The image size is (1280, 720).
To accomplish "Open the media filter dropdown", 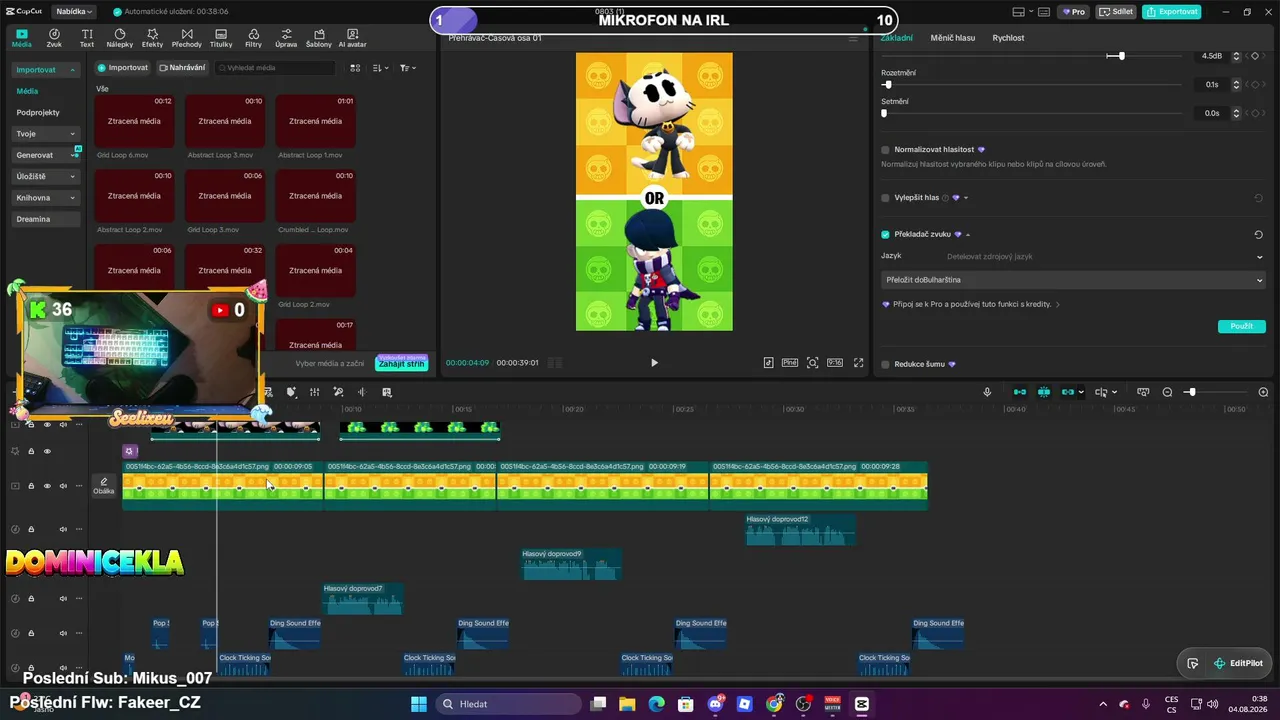I will pos(408,68).
